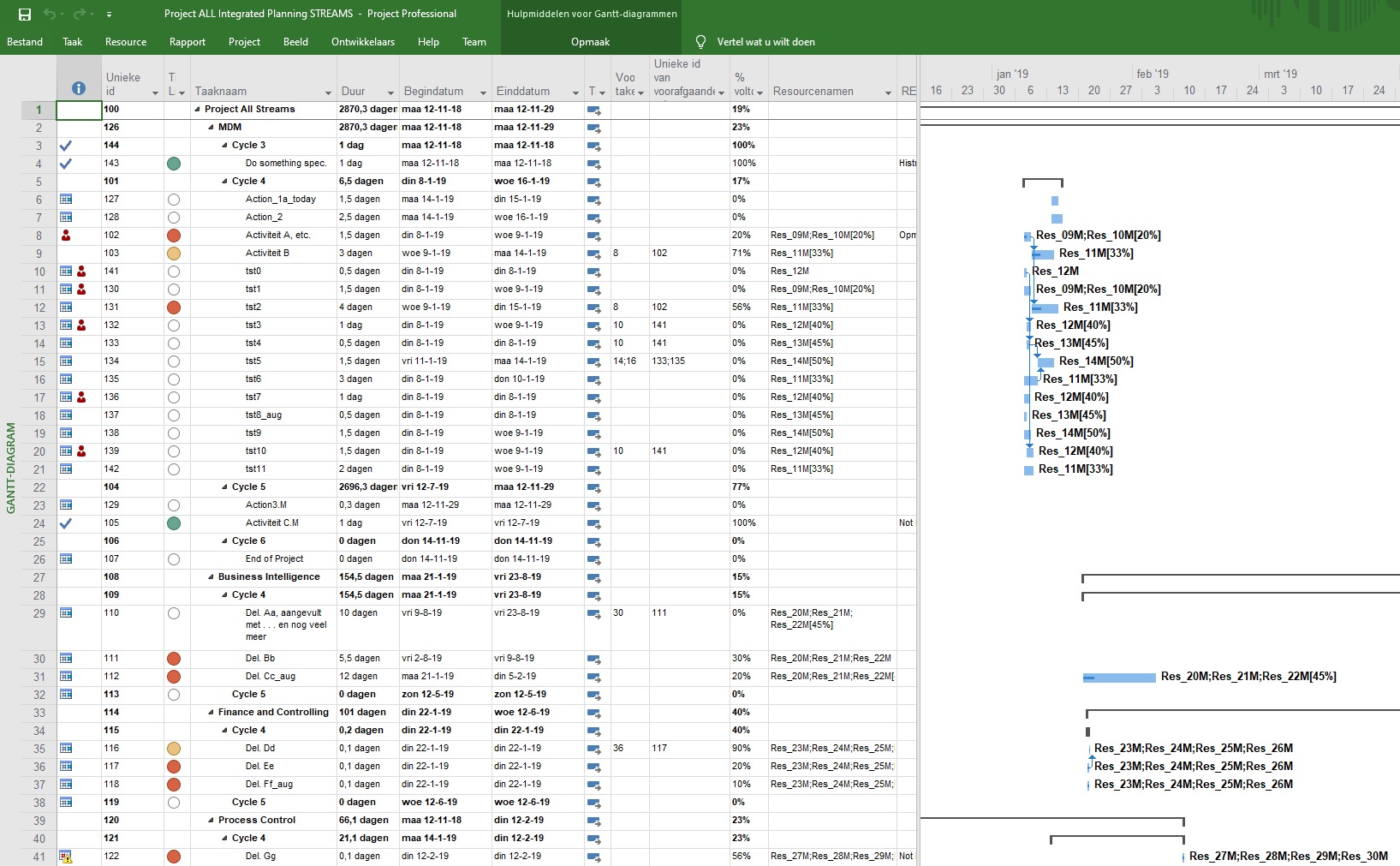The width and height of the screenshot is (1400, 866).
Task: Select the Gantt bar for Del. Cc_aug
Action: pyautogui.click(x=1119, y=678)
